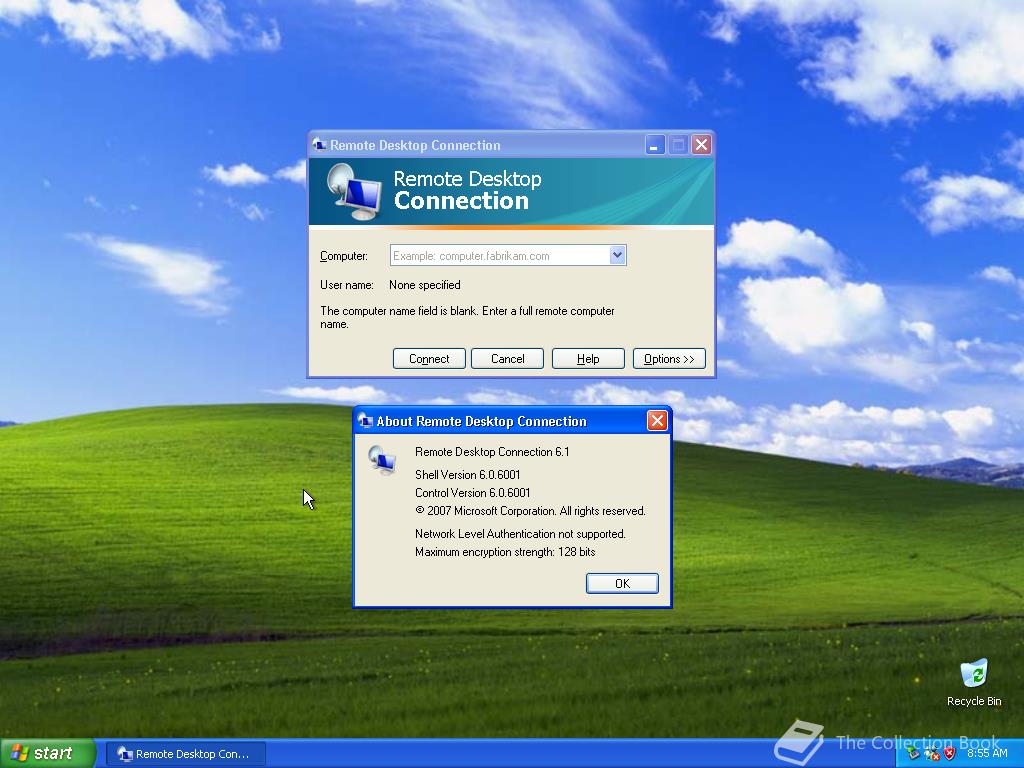Click 'Network Level Authentication not supported' text

520,534
